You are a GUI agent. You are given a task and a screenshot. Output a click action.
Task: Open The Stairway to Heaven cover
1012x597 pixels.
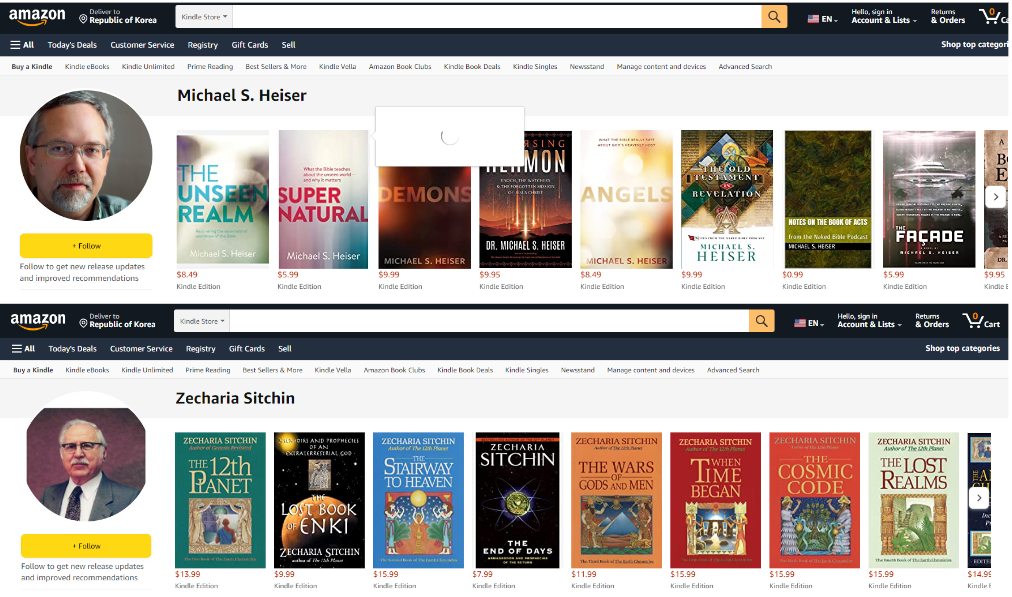click(x=418, y=500)
